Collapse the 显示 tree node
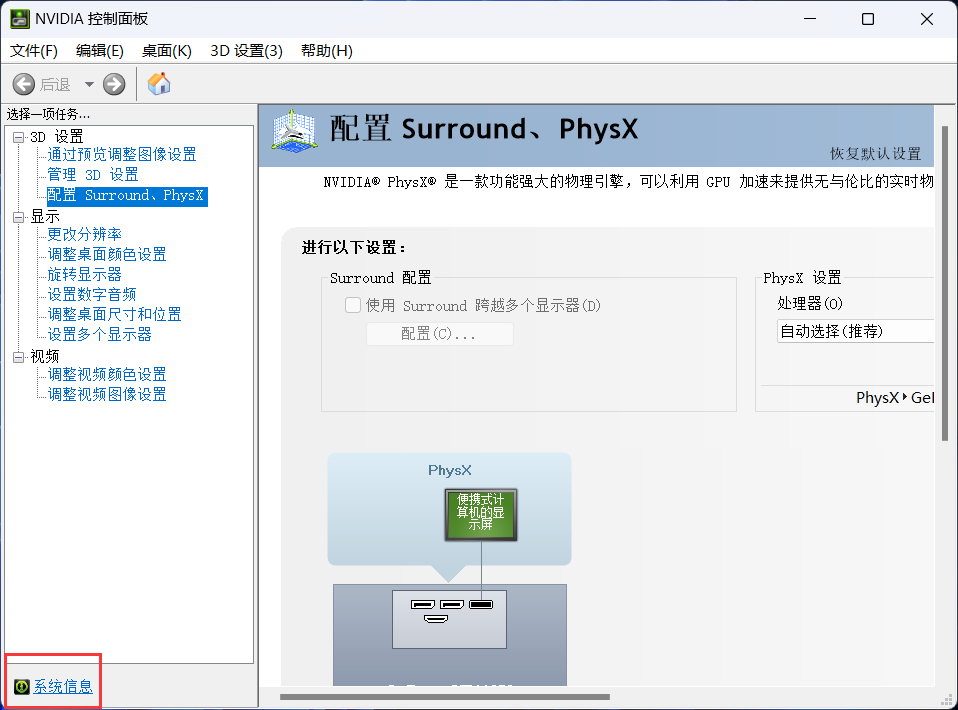Viewport: 958px width, 710px height. click(19, 217)
